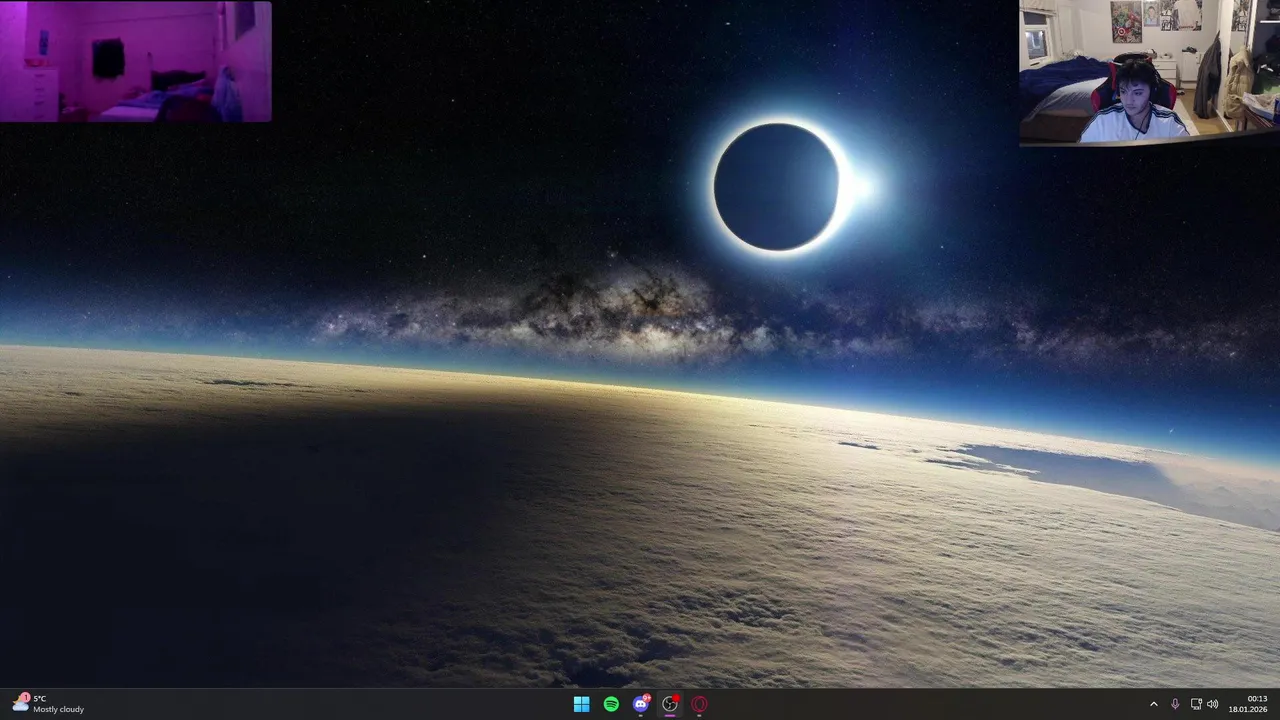
Task: Switch to OBS Studio in taskbar
Action: tap(670, 704)
